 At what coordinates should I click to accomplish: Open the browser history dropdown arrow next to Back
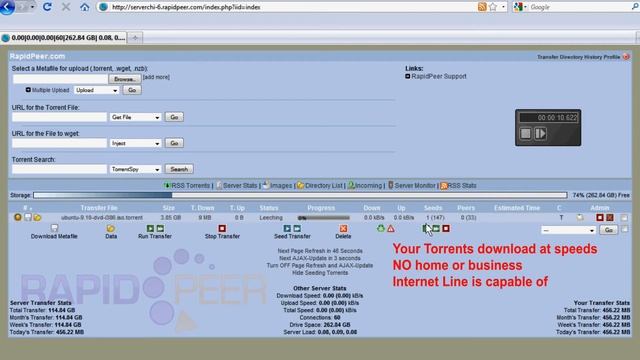click(32, 7)
